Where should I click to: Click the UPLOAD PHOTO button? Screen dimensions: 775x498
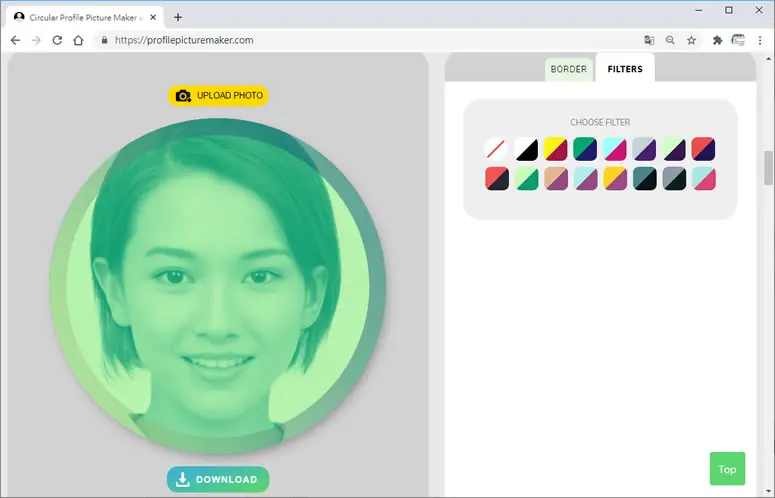tap(218, 95)
